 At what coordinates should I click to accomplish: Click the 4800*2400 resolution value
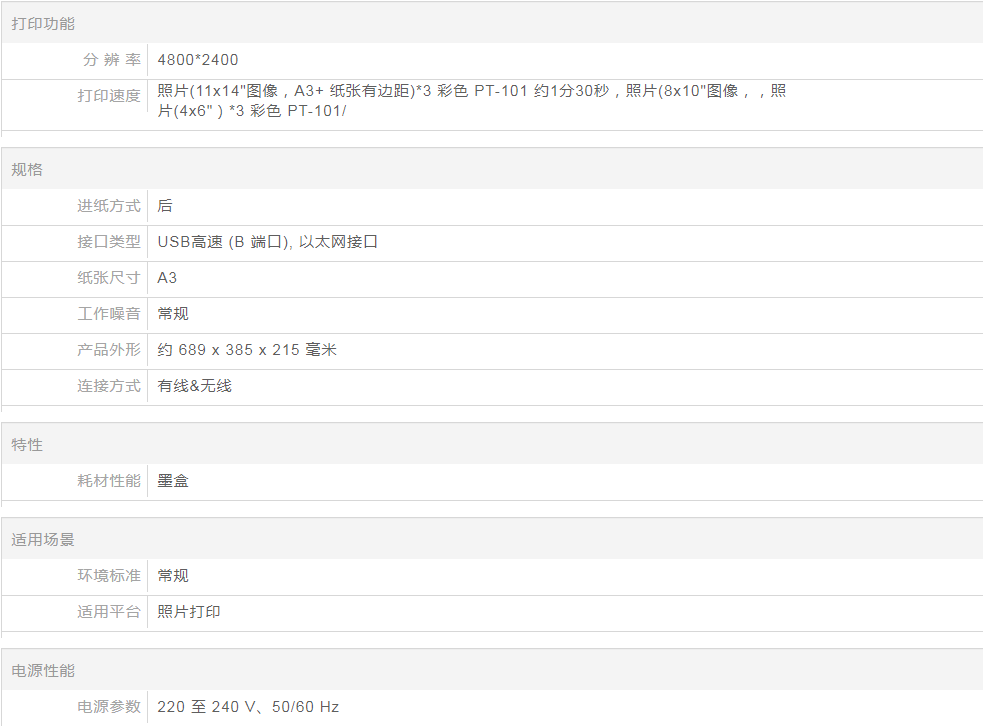coord(198,60)
